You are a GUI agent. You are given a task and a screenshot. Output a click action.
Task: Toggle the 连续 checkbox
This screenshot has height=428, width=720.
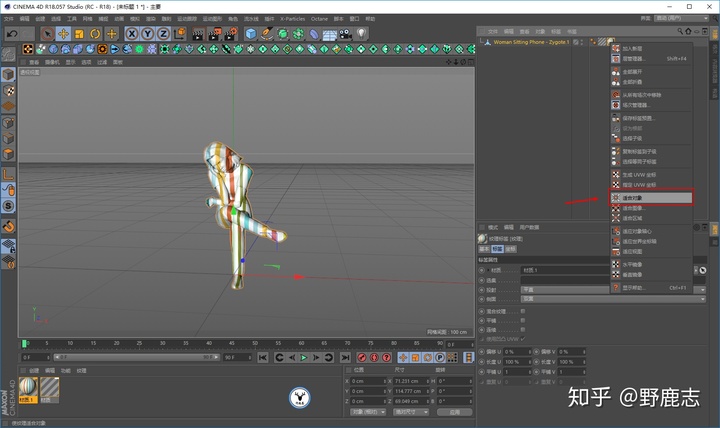[x=523, y=330]
